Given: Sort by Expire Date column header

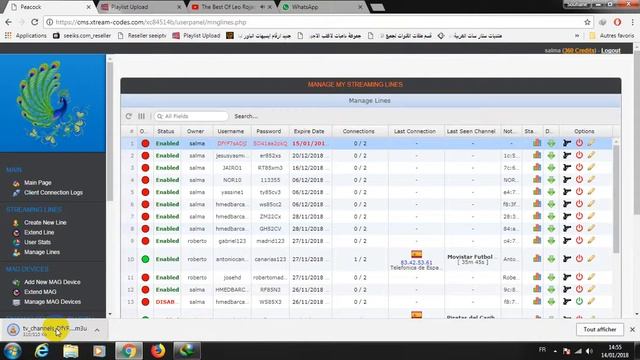Looking at the screenshot, I should coord(309,131).
